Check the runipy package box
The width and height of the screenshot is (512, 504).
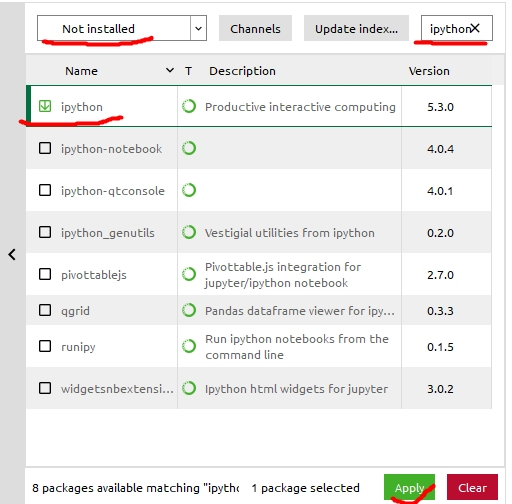(45, 346)
